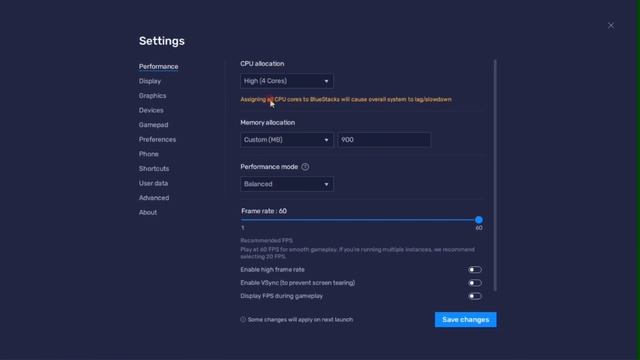This screenshot has height=360, width=640.
Task: Click the settings panel vertical scrollbar
Action: click(495, 176)
